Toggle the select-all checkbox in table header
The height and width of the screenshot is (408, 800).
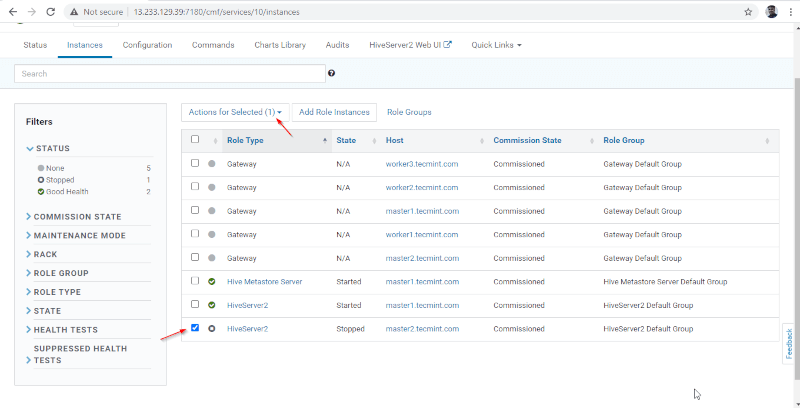click(195, 140)
